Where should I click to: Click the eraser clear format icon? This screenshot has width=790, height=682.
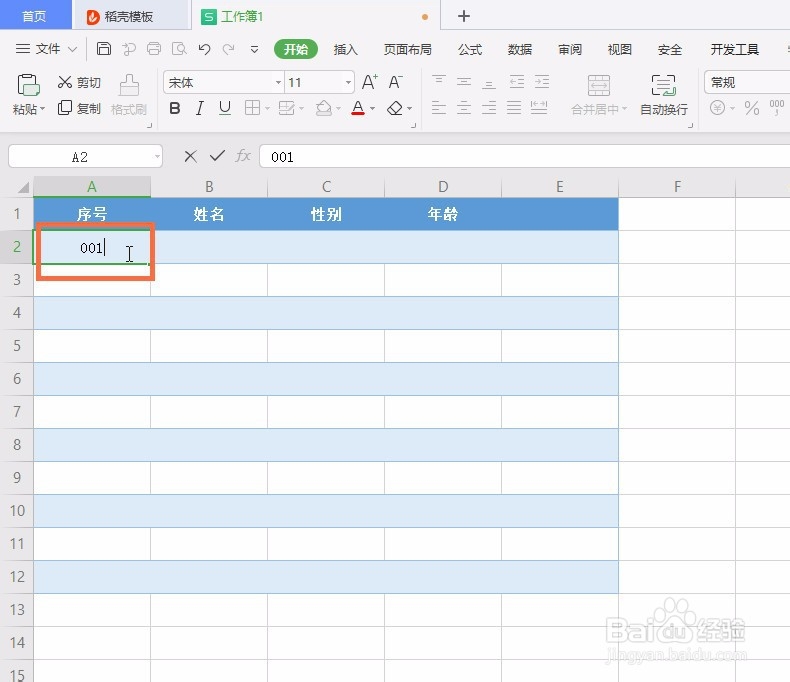point(395,108)
